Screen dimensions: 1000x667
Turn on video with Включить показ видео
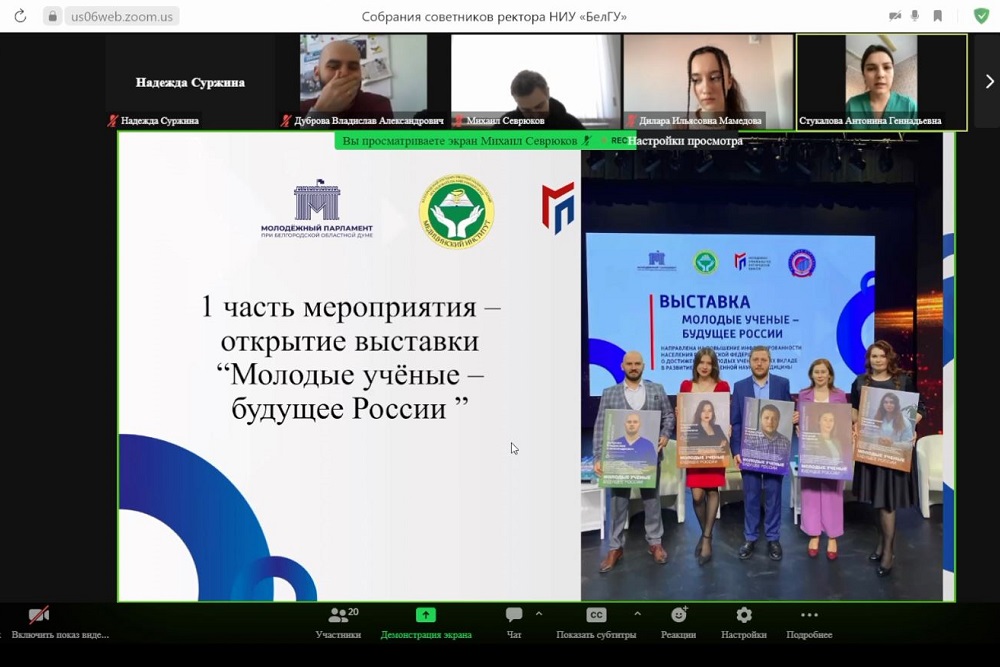pos(40,620)
